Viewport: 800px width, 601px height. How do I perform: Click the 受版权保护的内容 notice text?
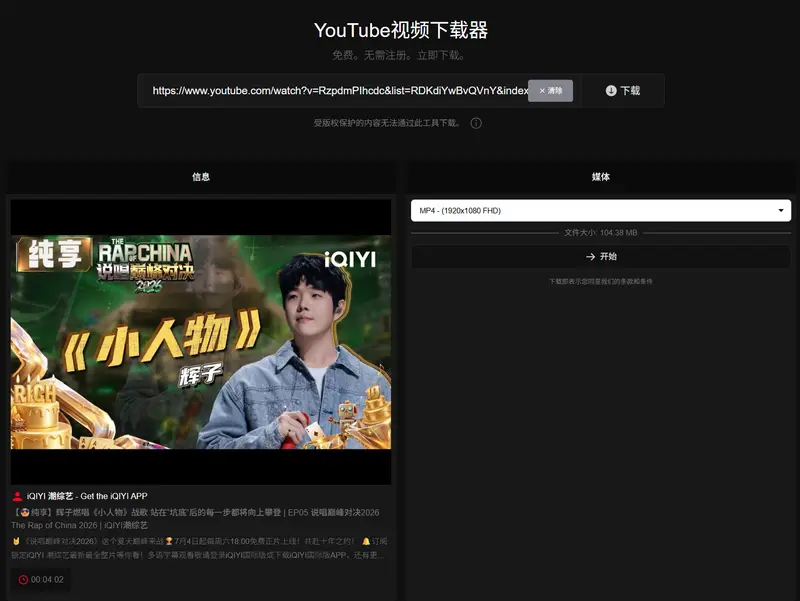point(387,123)
